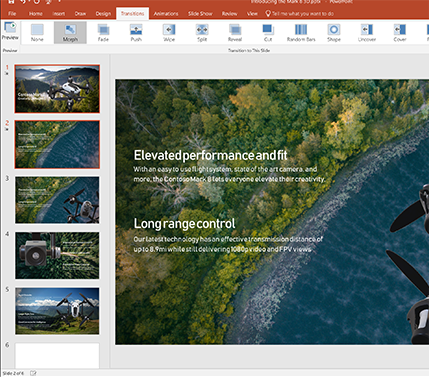Open the Animations tab
The image size is (429, 377).
166,14
